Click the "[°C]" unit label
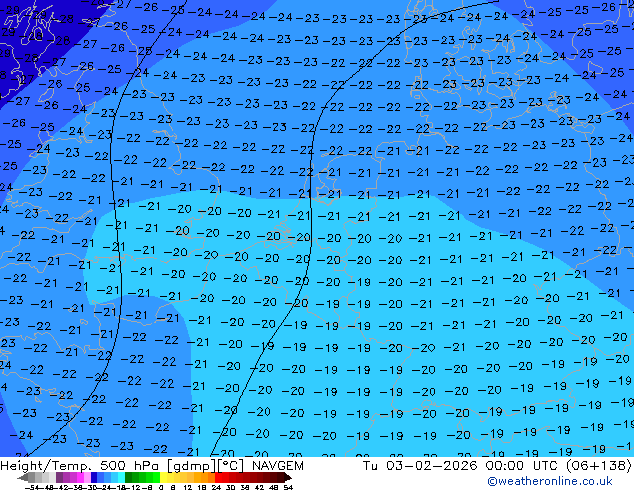 (x=231, y=466)
